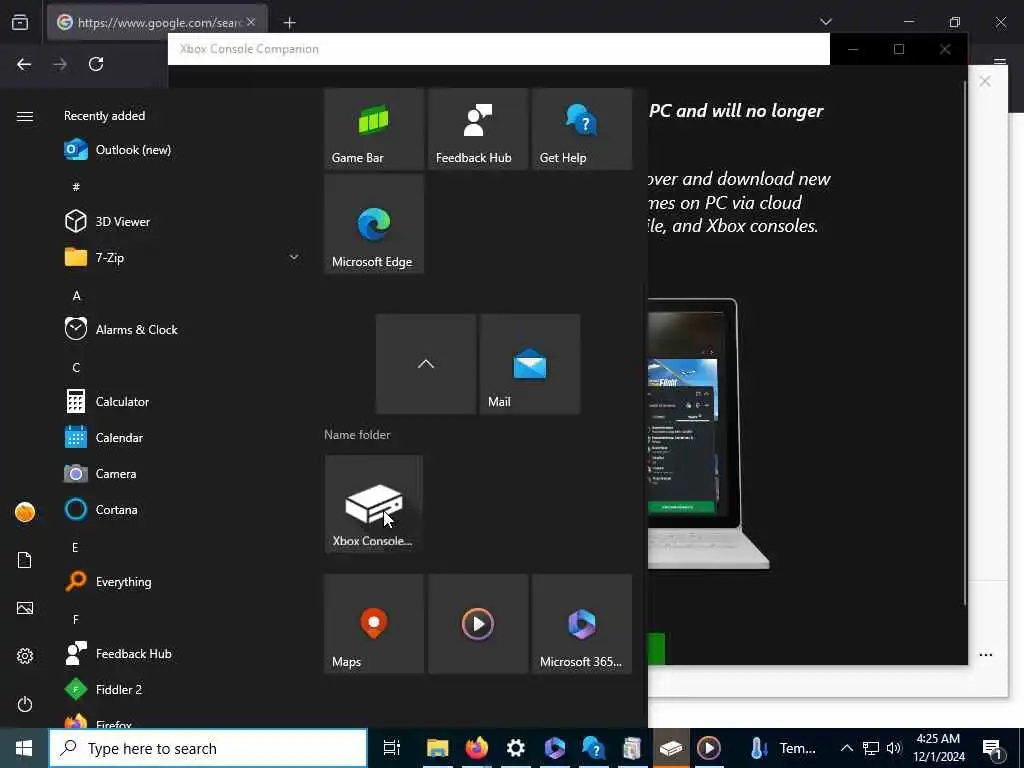
Task: Open the Microsoft Edge tile
Action: [374, 224]
